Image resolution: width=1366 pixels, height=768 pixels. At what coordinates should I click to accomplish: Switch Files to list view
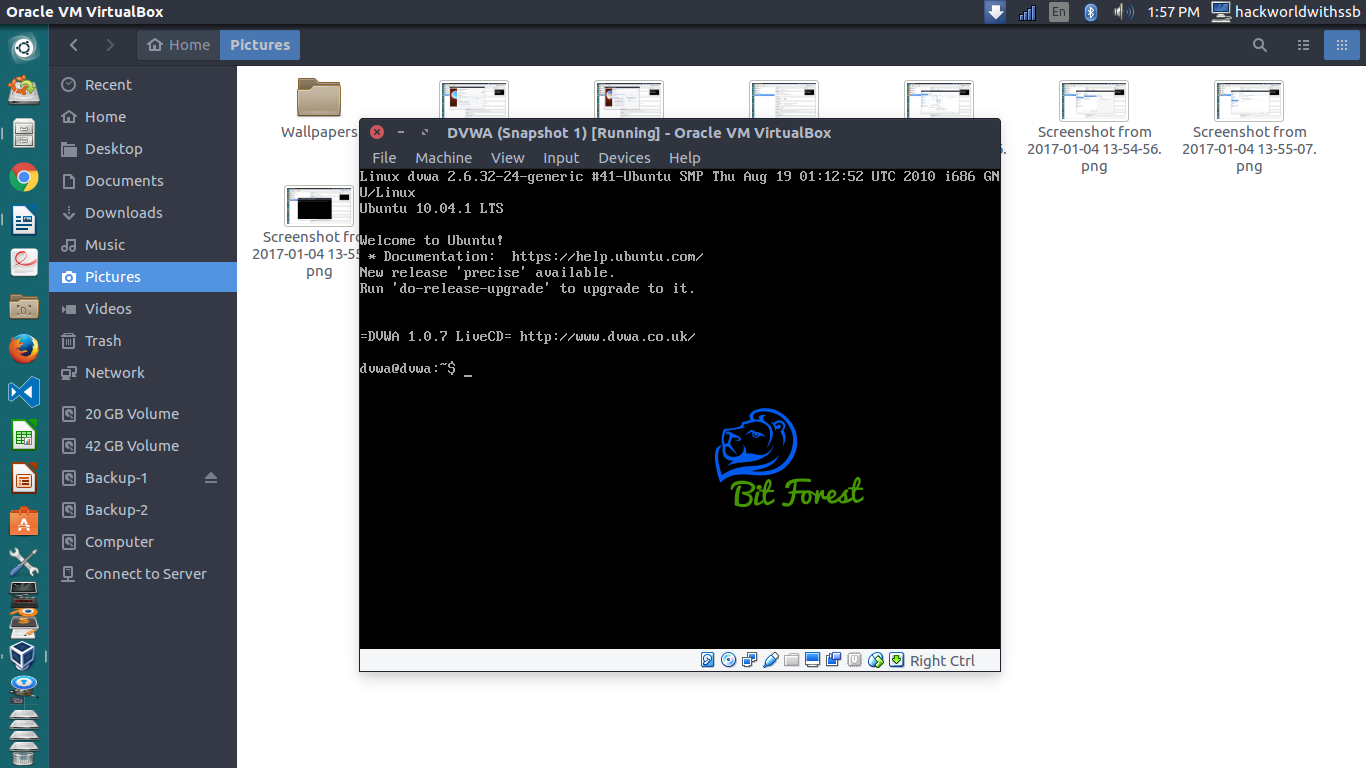point(1303,45)
